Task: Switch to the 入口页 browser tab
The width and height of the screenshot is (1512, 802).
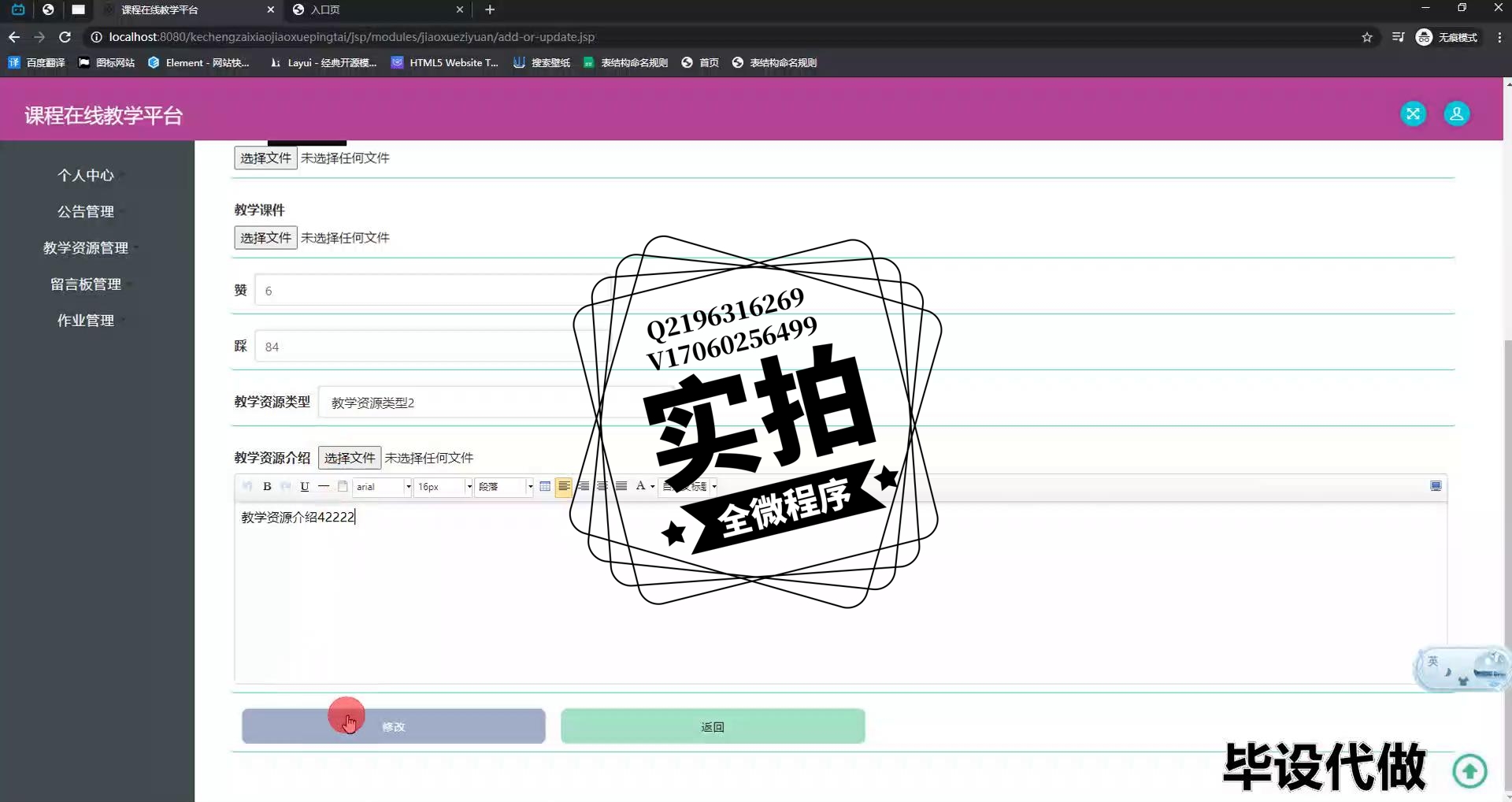Action: click(376, 9)
